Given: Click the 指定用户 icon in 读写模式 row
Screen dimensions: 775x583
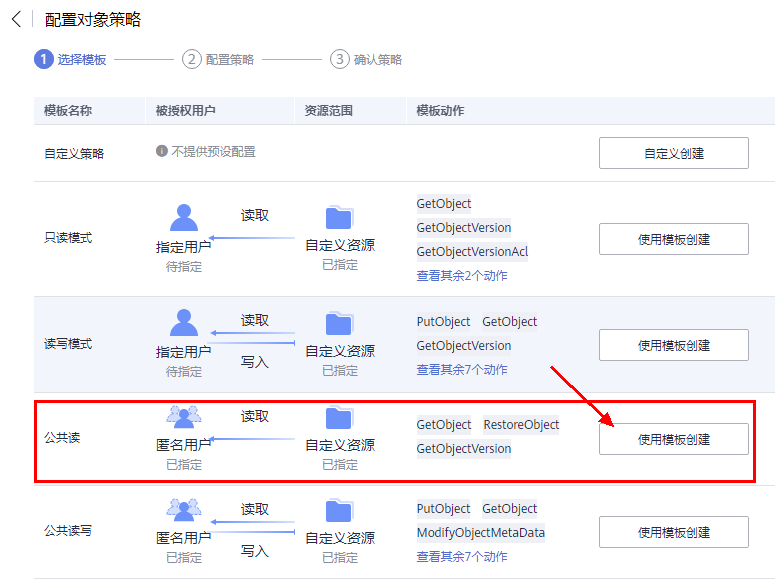Looking at the screenshot, I should point(184,323).
